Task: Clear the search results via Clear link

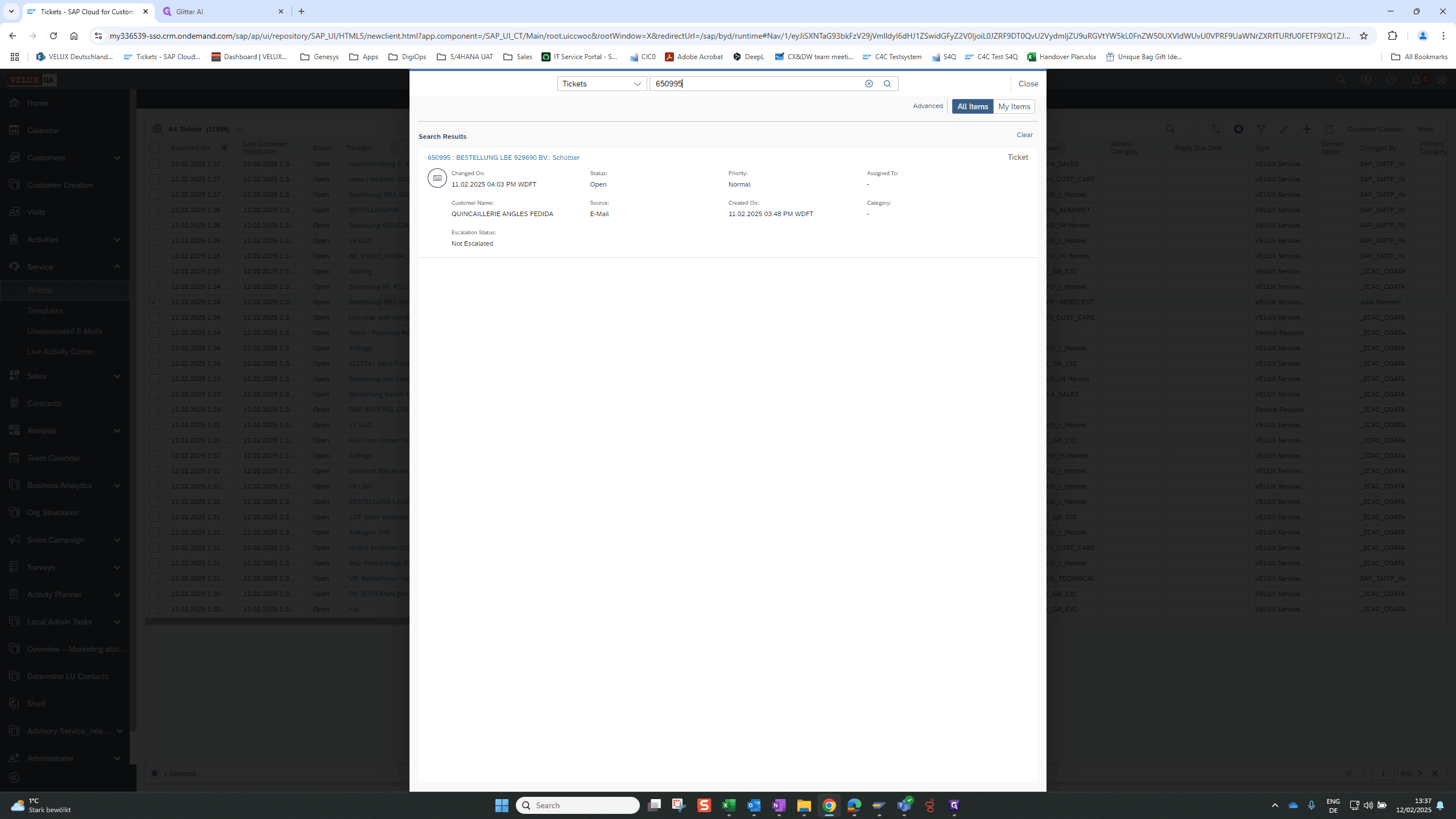Action: coord(1025,135)
